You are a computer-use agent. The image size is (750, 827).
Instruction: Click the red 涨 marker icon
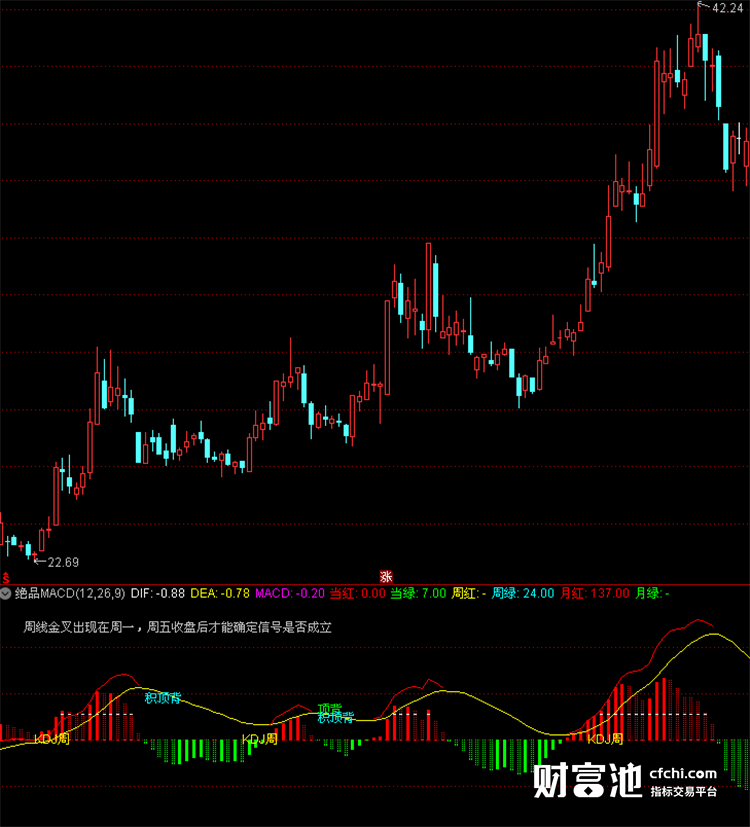pos(386,576)
